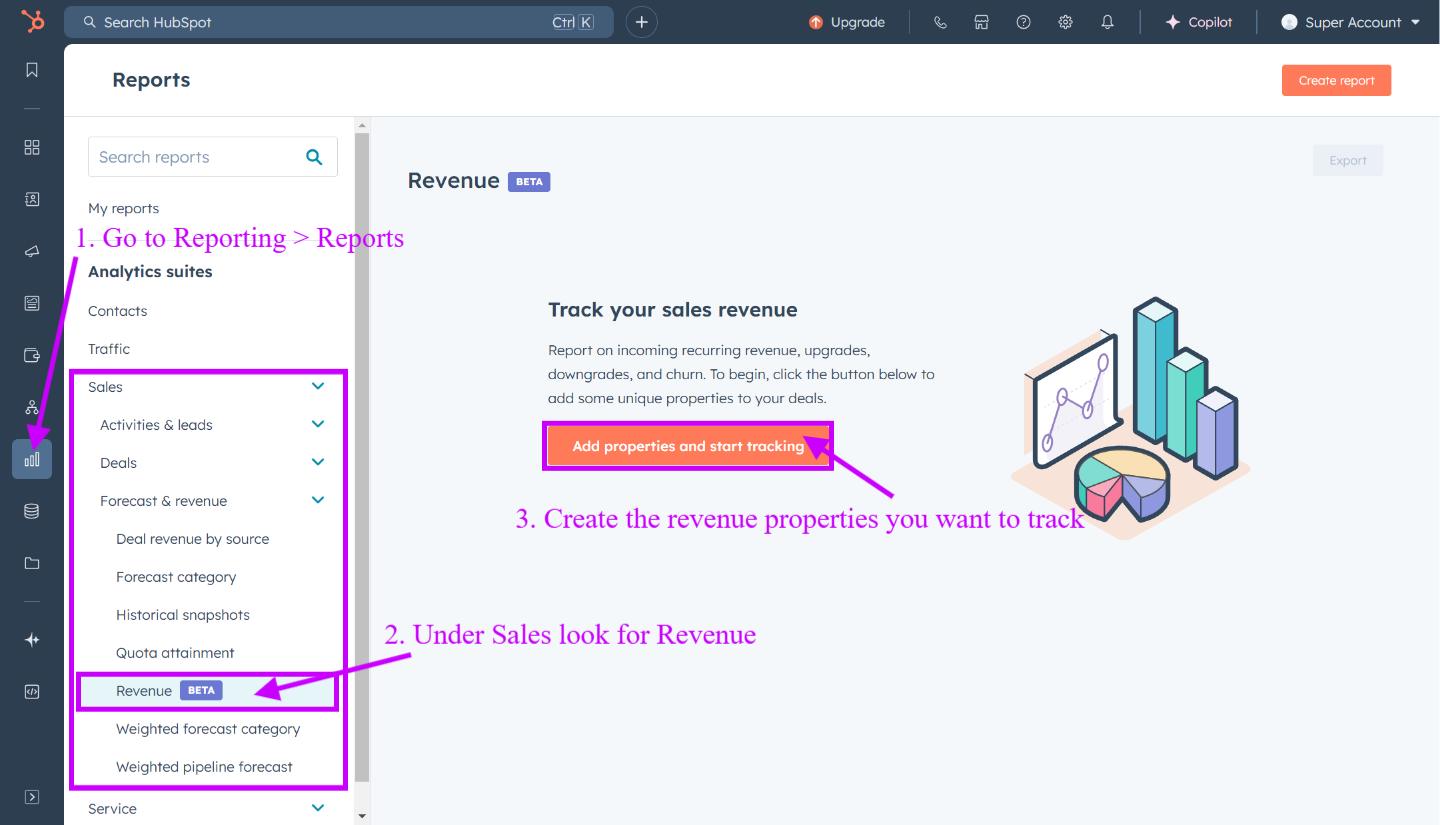
Task: Open Weighted forecast category report
Action: tap(208, 729)
